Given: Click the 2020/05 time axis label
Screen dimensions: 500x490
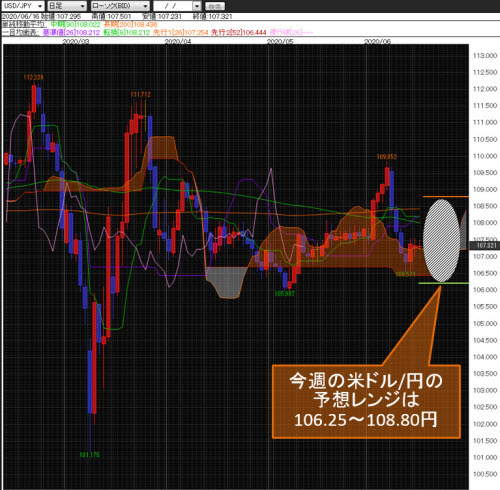Looking at the screenshot, I should [280, 41].
